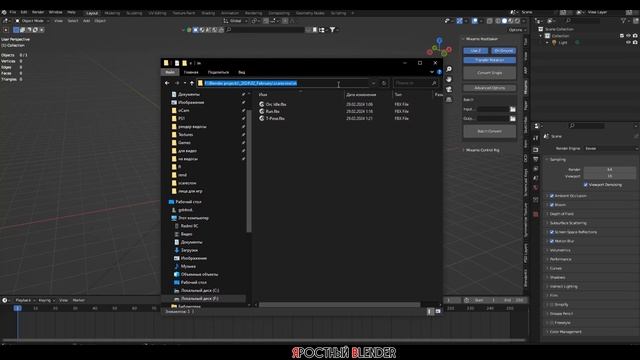Image resolution: width=640 pixels, height=360 pixels.
Task: Click the folder icon beside the Batch Input field
Action: [x=513, y=109]
